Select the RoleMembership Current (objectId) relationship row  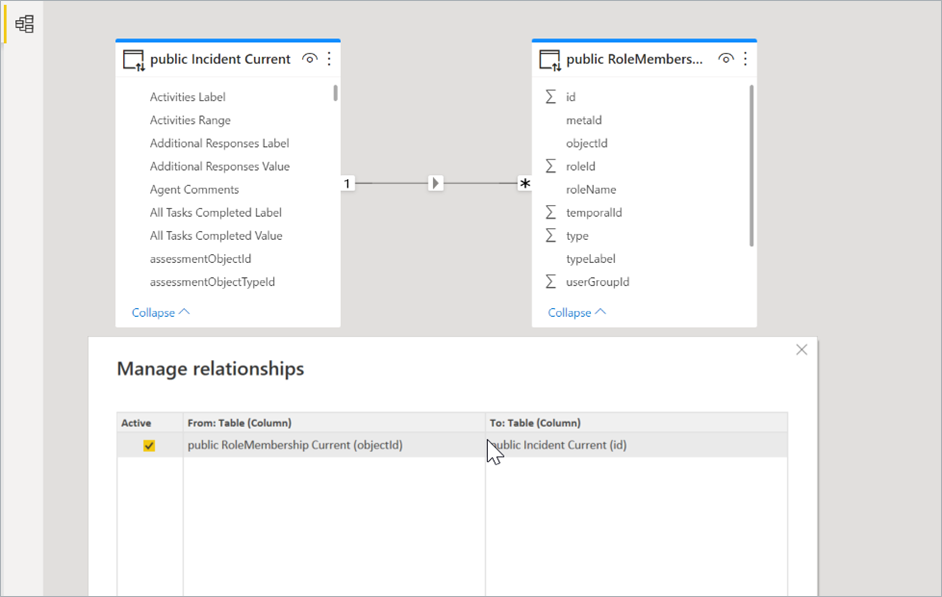295,445
